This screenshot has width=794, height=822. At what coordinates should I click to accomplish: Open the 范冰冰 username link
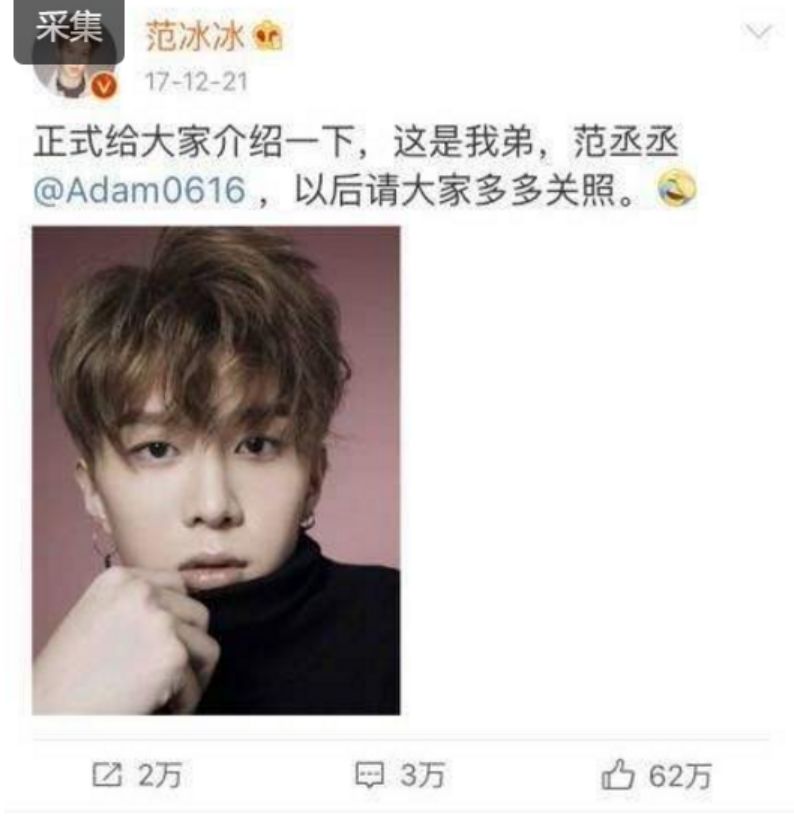194,37
